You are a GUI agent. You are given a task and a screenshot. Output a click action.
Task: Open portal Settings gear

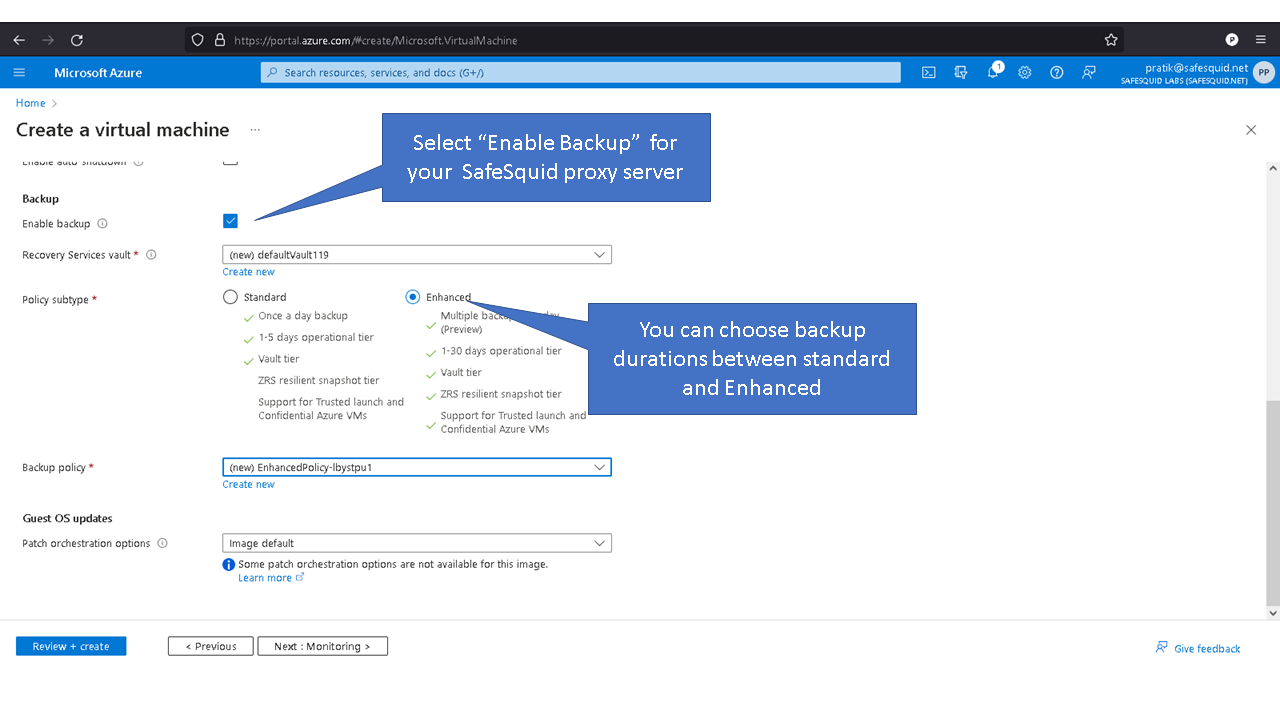(1025, 73)
